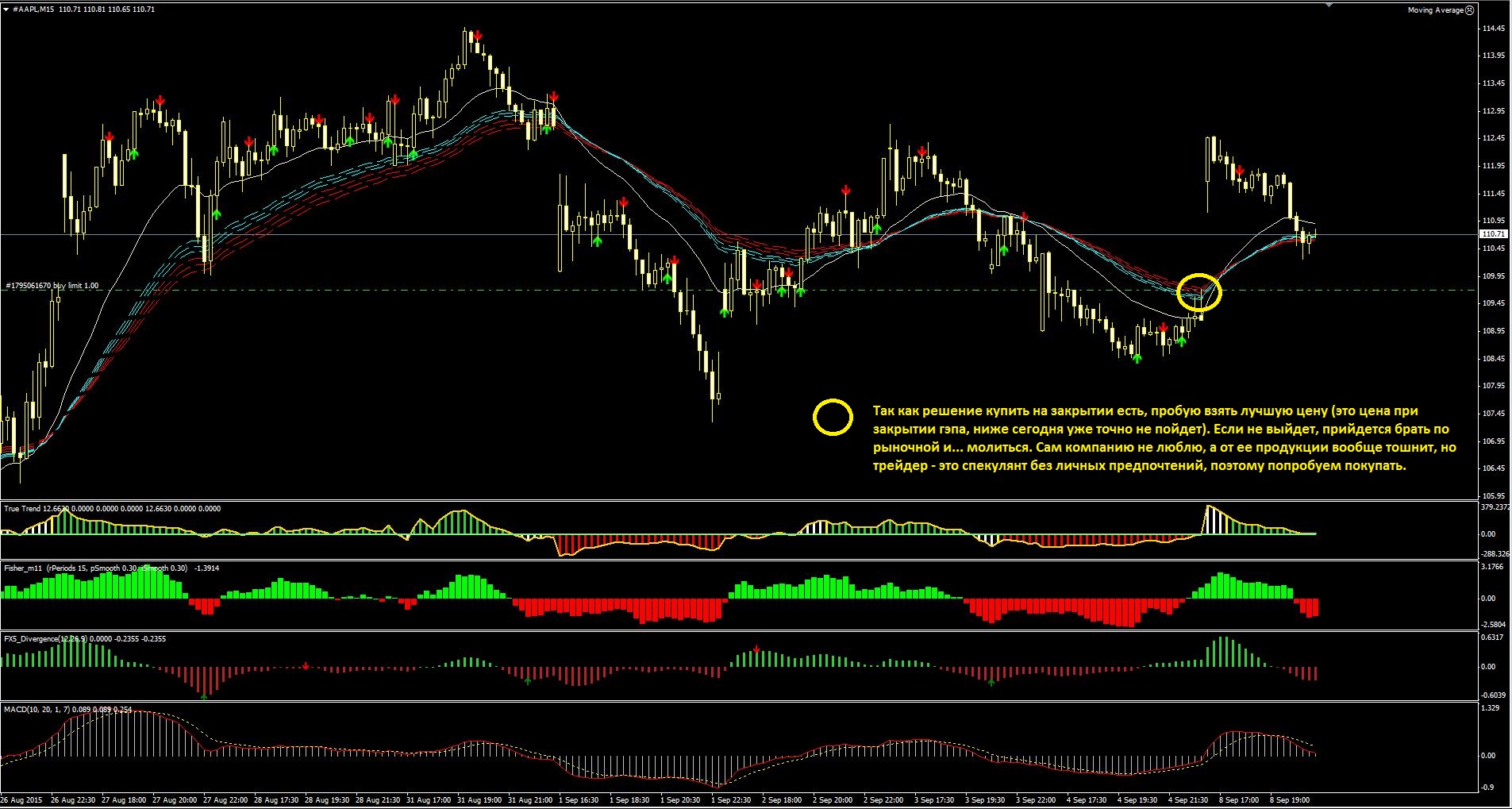Click the 31 Aug 19:00 time label
Image resolution: width=1512 pixels, height=809 pixels.
(479, 800)
